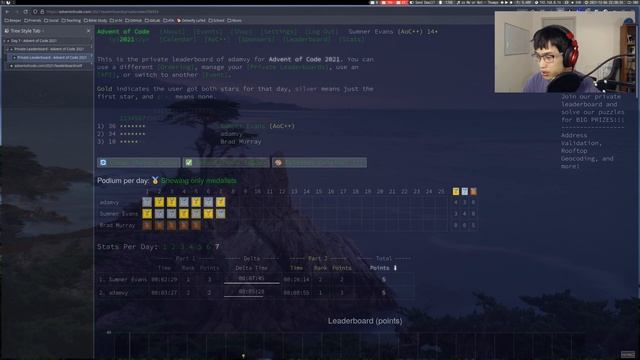Switch to the first Private Leaderboard tab

click(49, 49)
